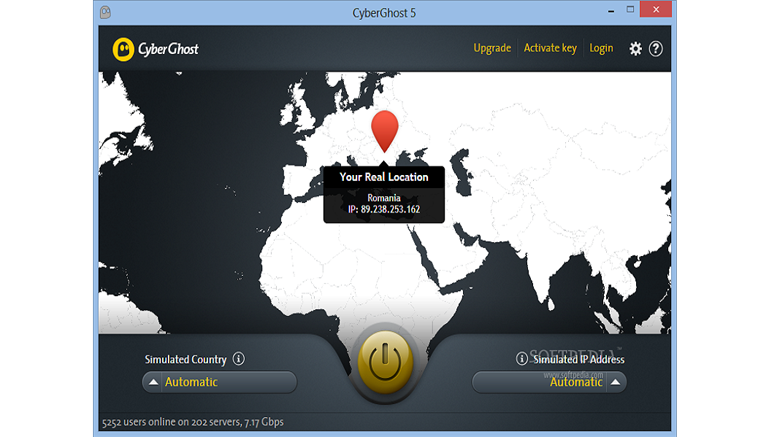Viewport: 777px width, 437px height.
Task: Select Automatic under Simulated IP Address
Action: click(576, 382)
